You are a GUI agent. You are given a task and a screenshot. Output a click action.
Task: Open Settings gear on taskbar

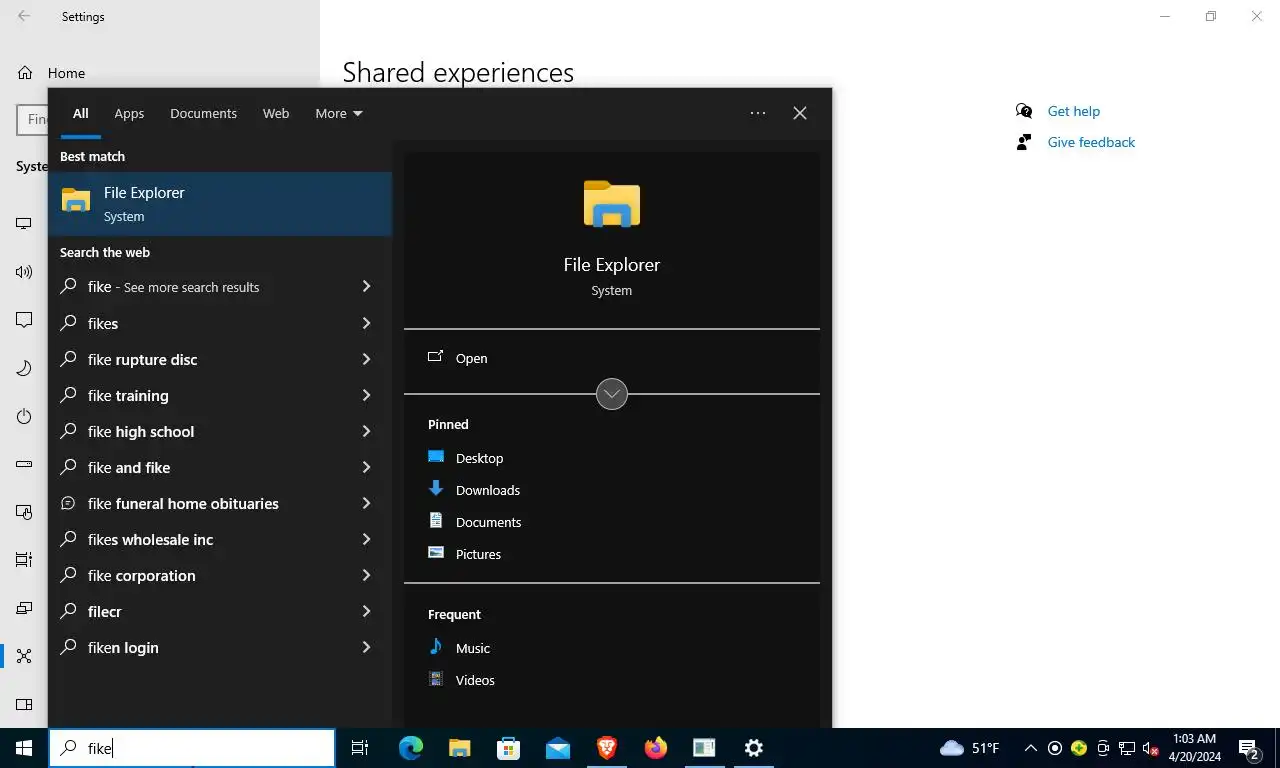(x=754, y=748)
